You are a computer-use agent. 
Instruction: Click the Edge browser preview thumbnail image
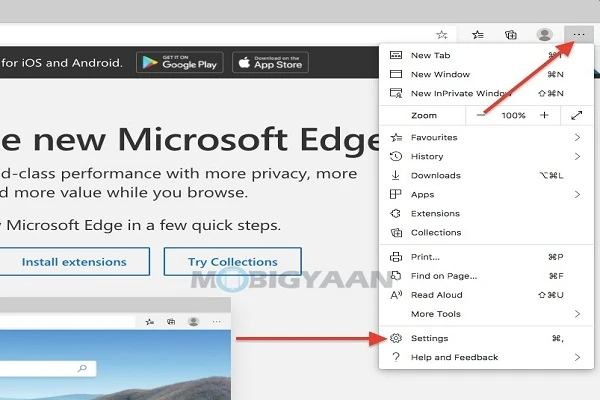(115, 350)
